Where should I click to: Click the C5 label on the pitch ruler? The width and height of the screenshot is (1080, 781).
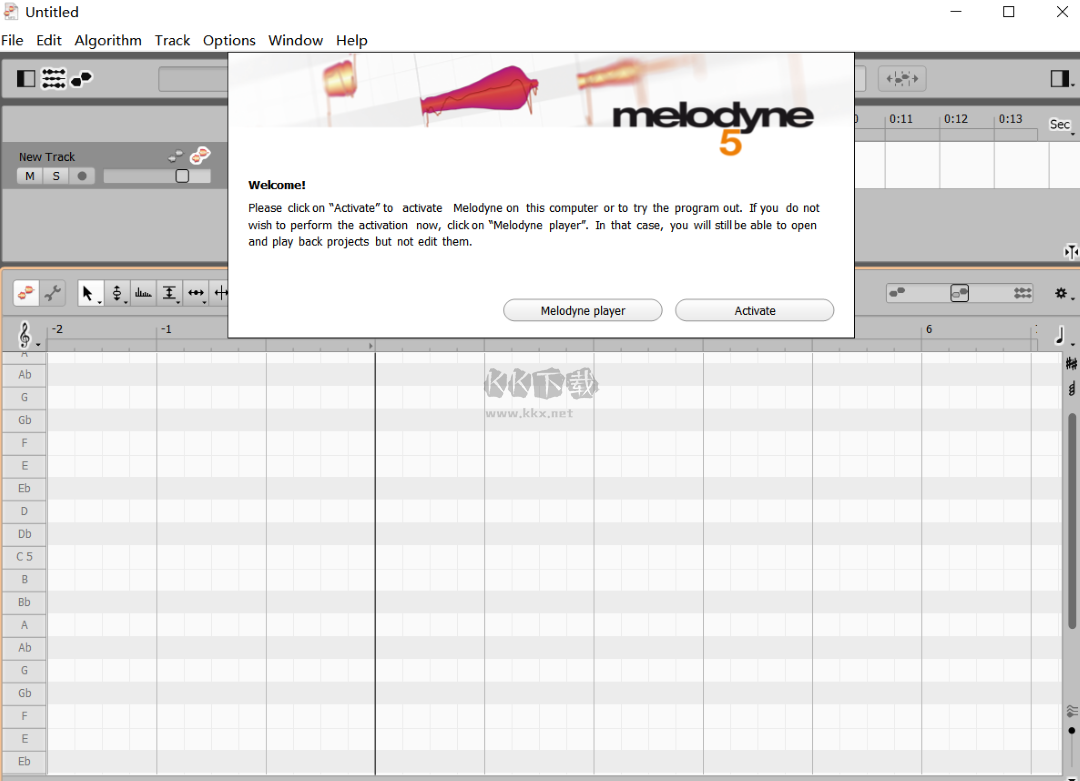point(24,556)
